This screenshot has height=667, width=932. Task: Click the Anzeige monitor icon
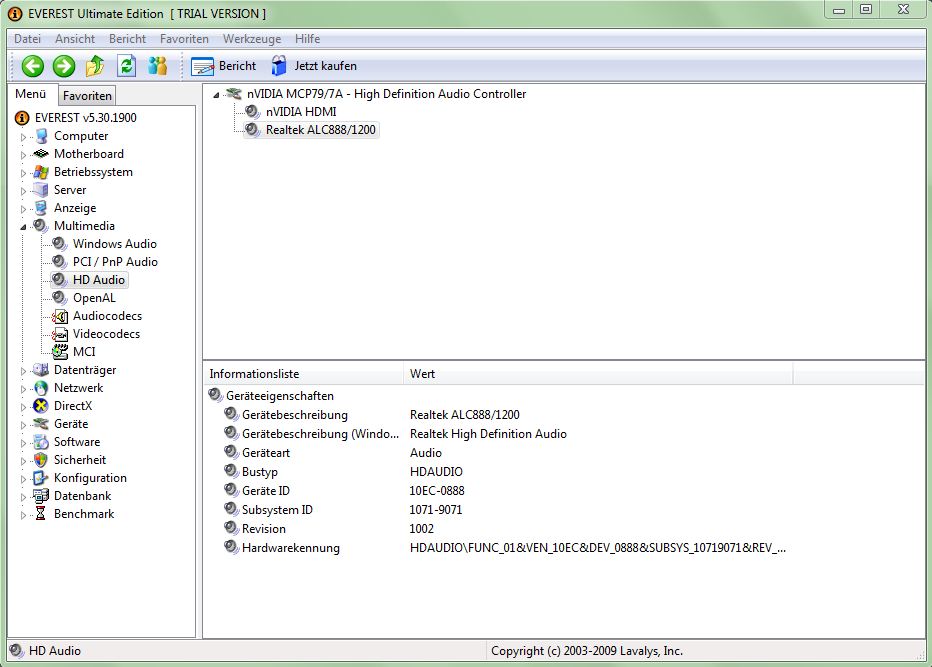[41, 208]
